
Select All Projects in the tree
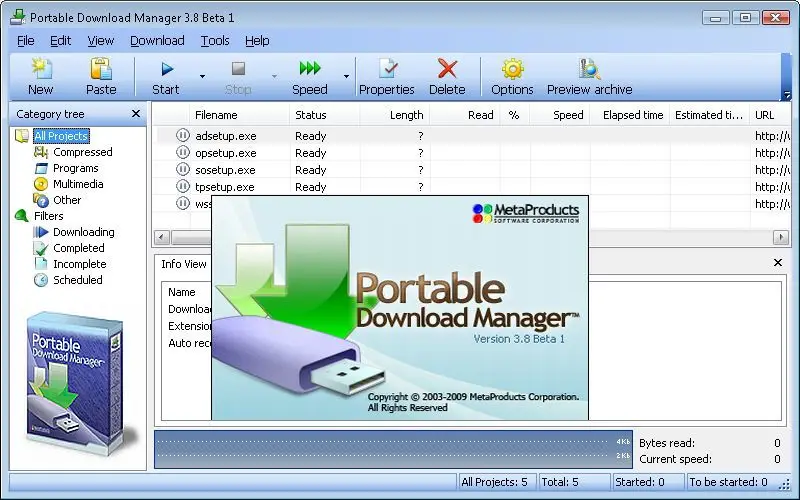(61, 136)
